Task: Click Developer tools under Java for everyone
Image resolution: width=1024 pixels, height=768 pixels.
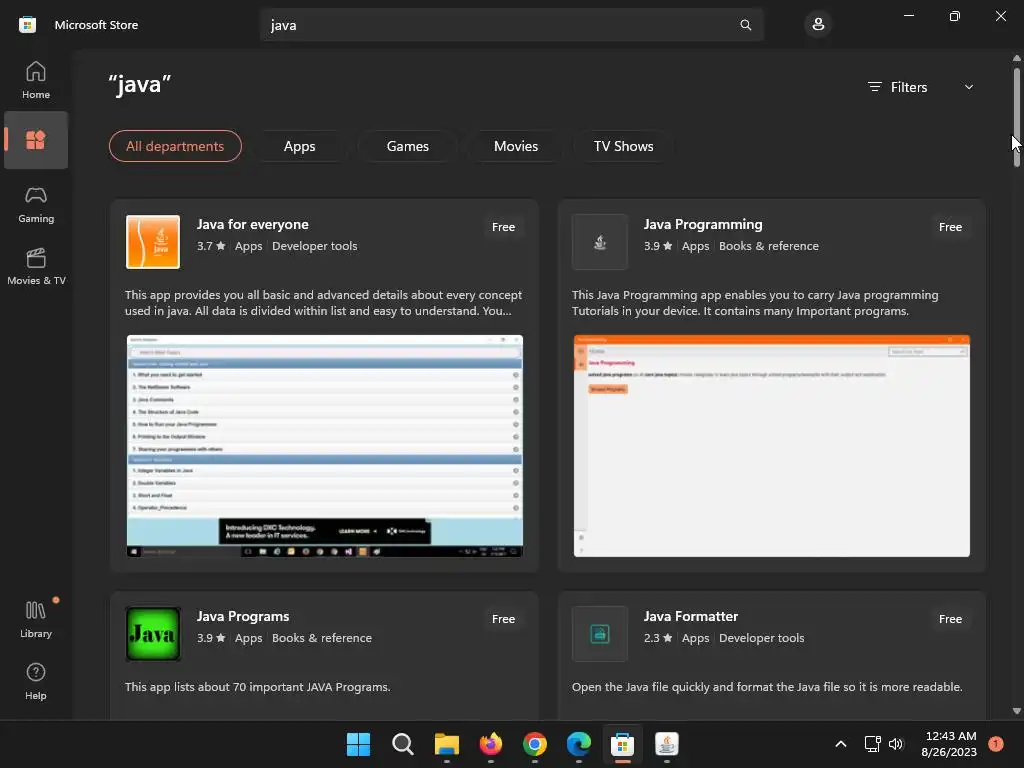Action: point(314,246)
